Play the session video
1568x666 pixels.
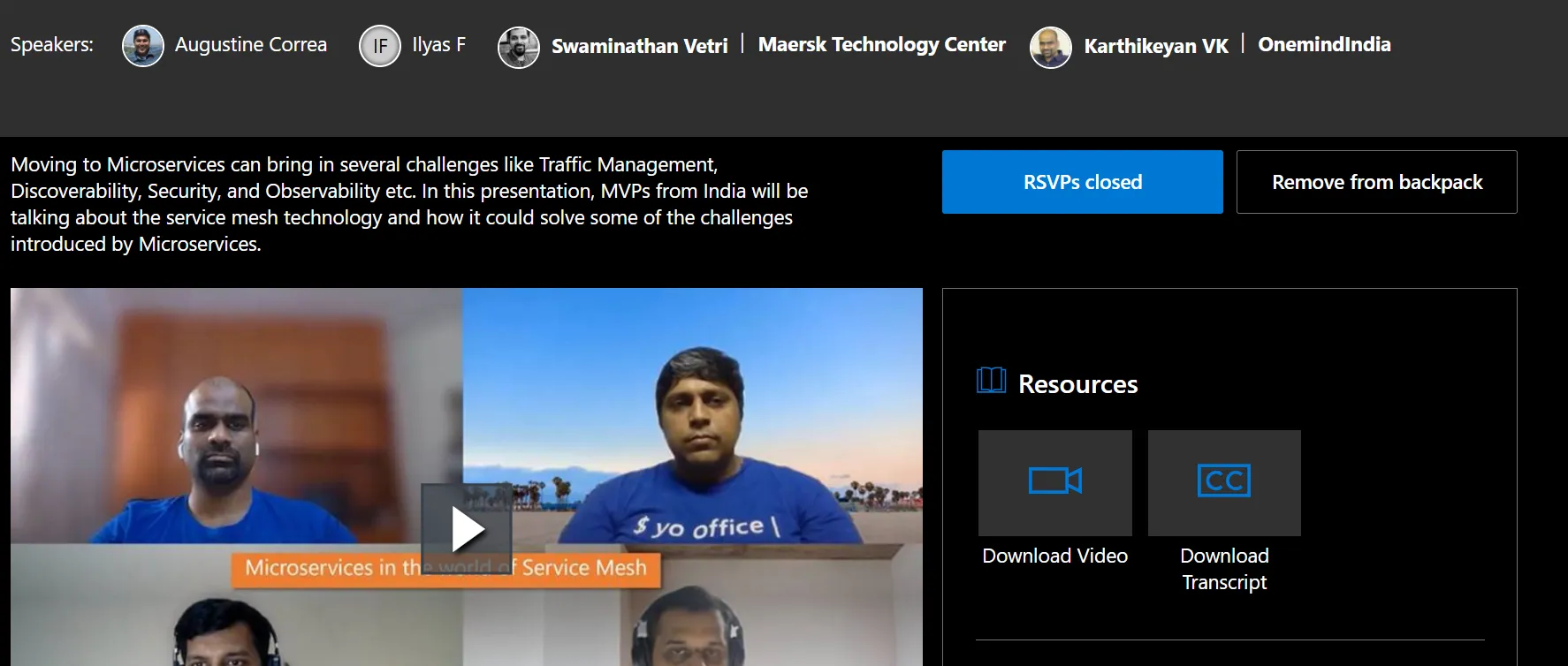coord(467,529)
